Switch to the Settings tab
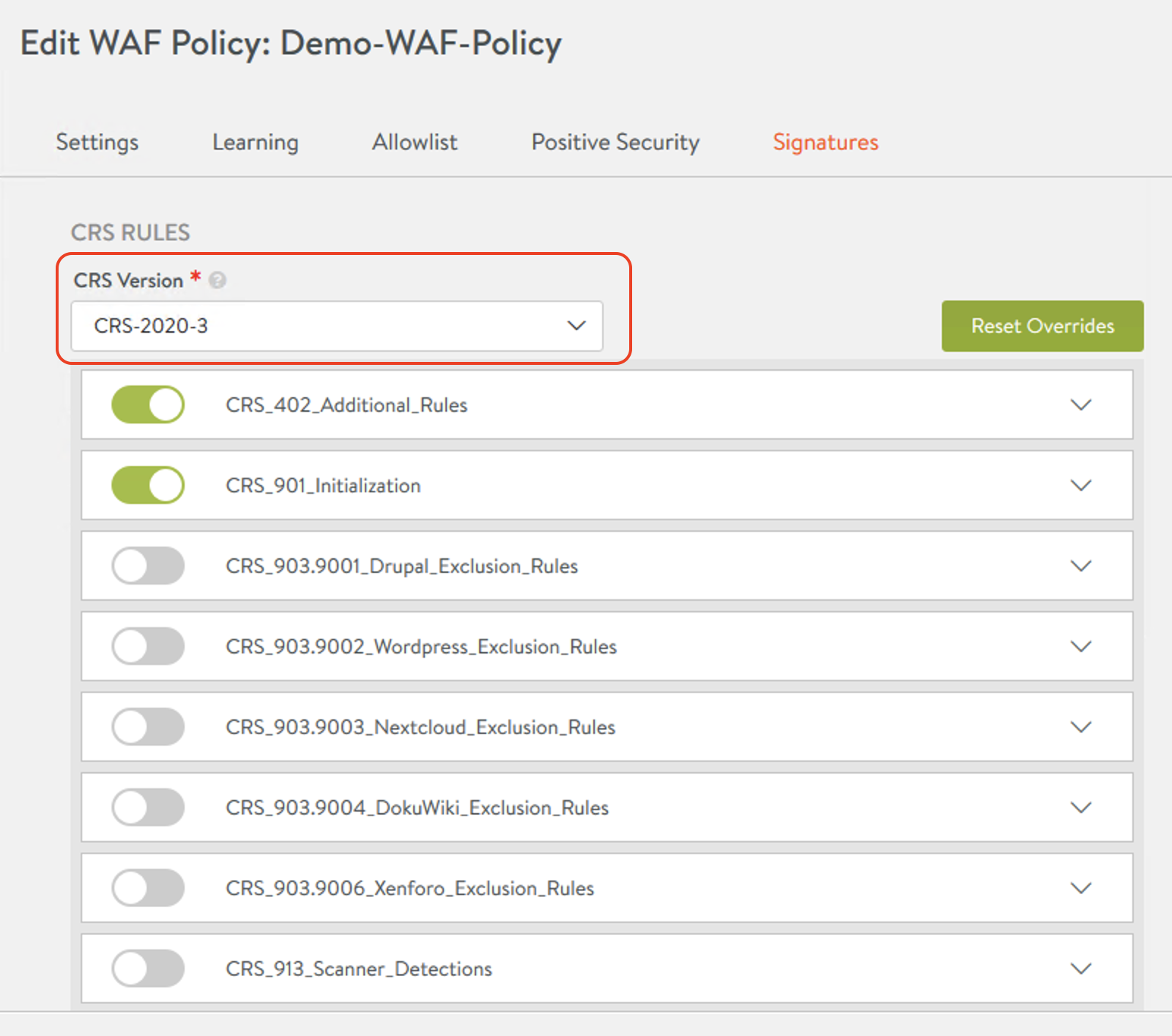The height and width of the screenshot is (1036, 1172). point(97,142)
